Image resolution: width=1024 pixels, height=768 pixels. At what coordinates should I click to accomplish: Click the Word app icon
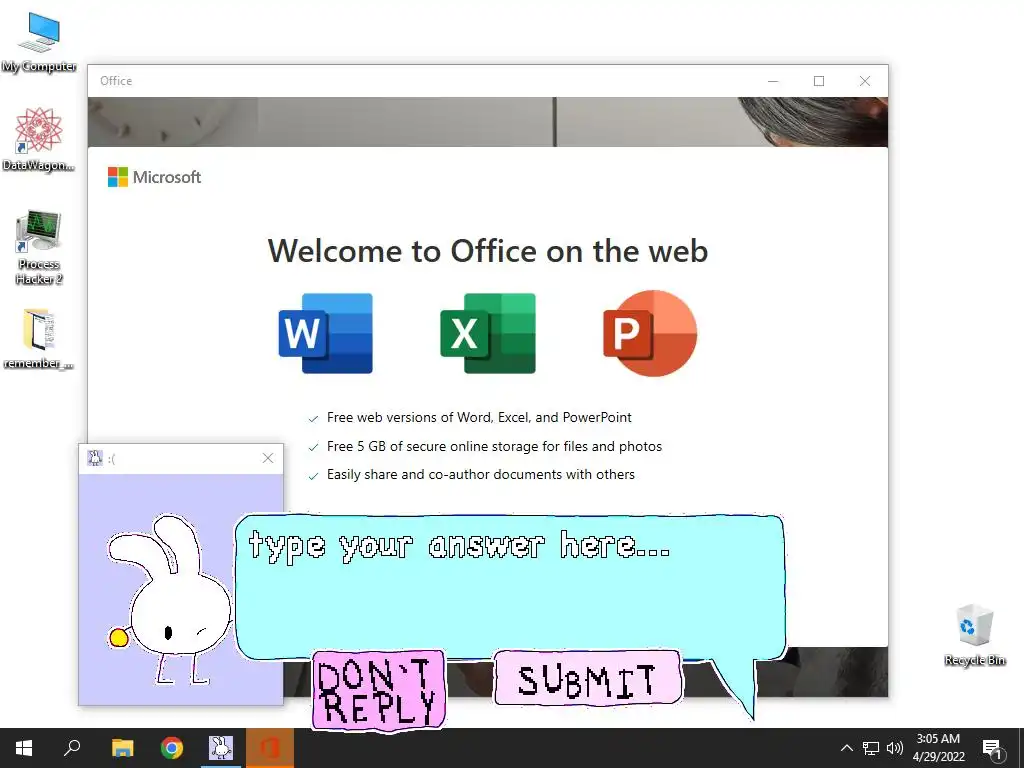point(325,334)
